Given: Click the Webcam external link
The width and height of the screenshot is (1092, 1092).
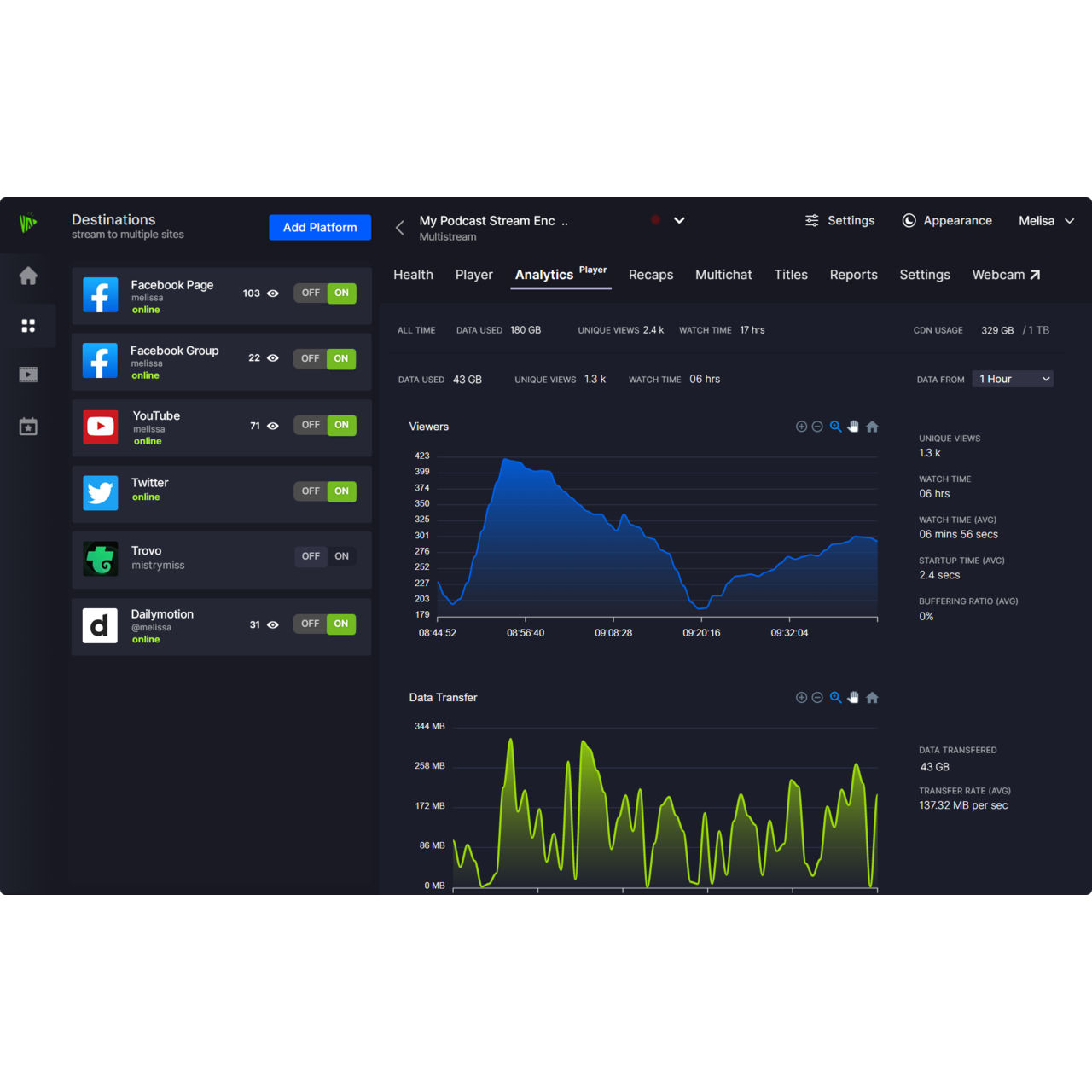Looking at the screenshot, I should tap(1006, 275).
